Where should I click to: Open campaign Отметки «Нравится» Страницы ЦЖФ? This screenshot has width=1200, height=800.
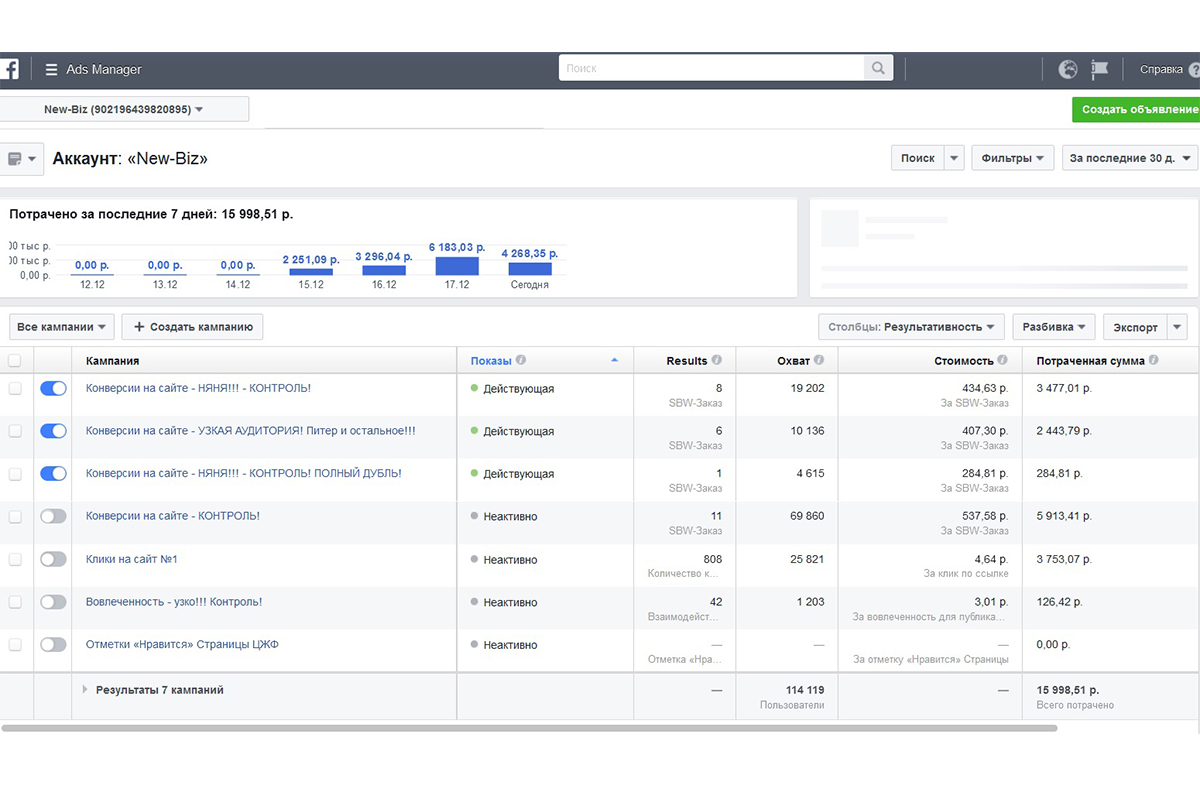pos(182,645)
